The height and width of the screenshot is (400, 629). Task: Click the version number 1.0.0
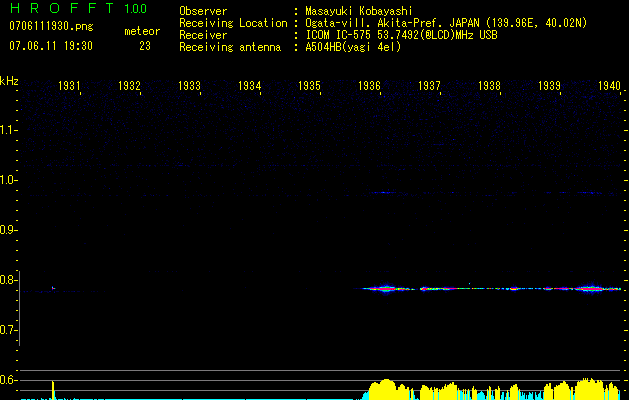pyautogui.click(x=136, y=8)
